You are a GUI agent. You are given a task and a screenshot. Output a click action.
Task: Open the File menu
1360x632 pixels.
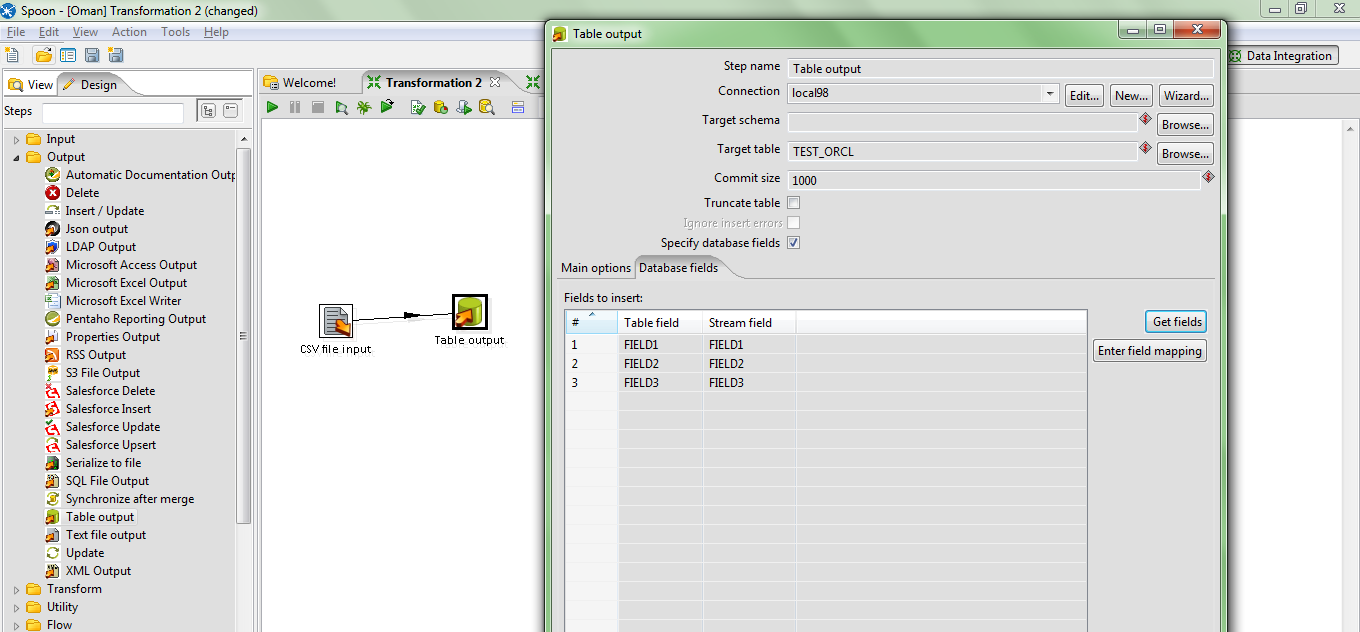[x=16, y=32]
